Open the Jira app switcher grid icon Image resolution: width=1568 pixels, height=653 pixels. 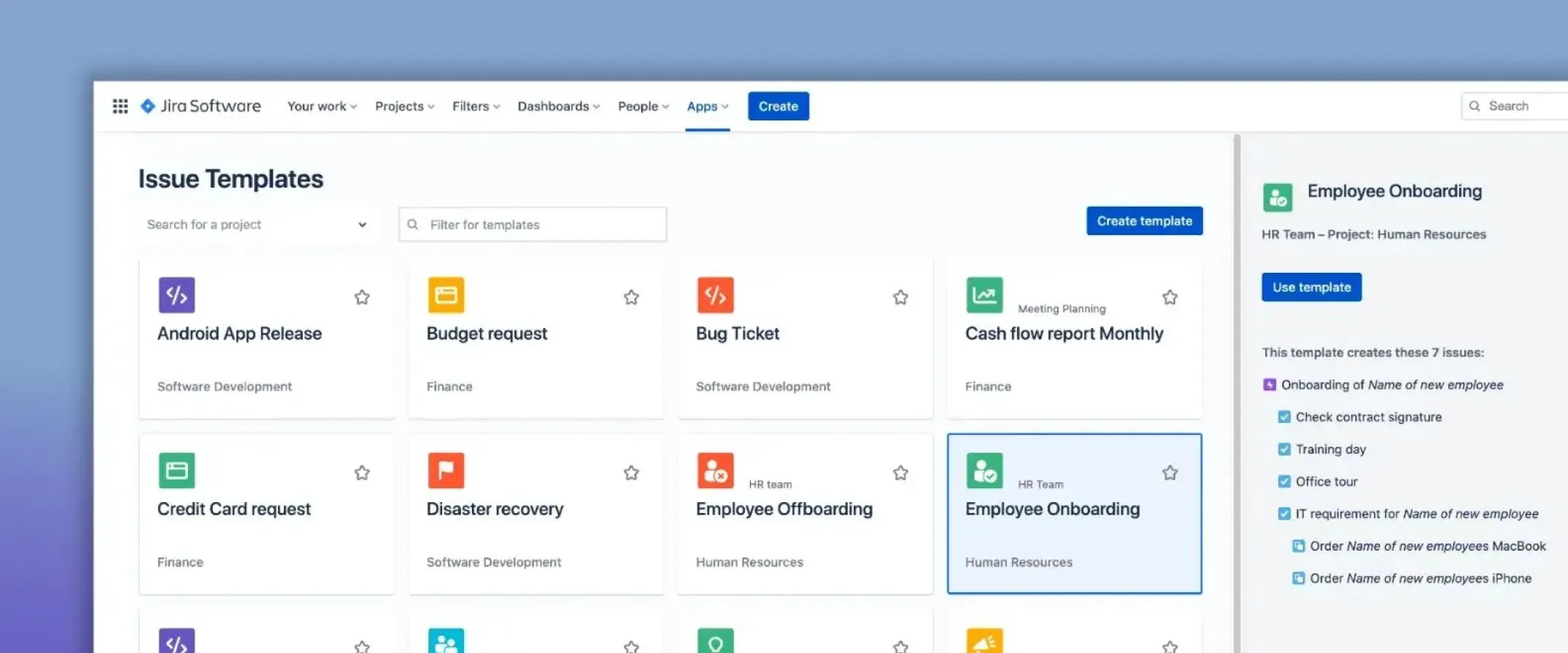coord(120,106)
